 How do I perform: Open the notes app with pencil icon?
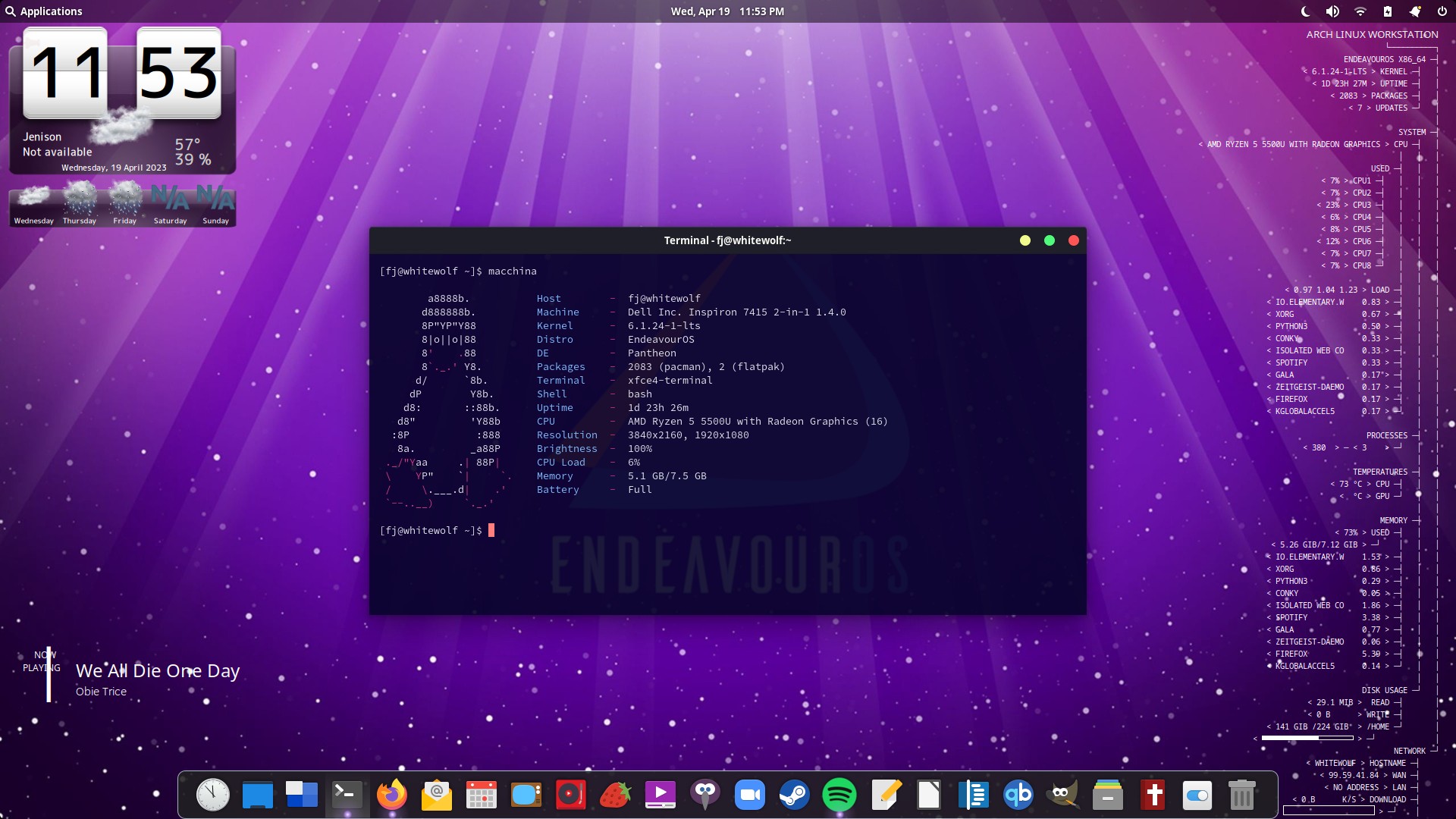tap(884, 795)
